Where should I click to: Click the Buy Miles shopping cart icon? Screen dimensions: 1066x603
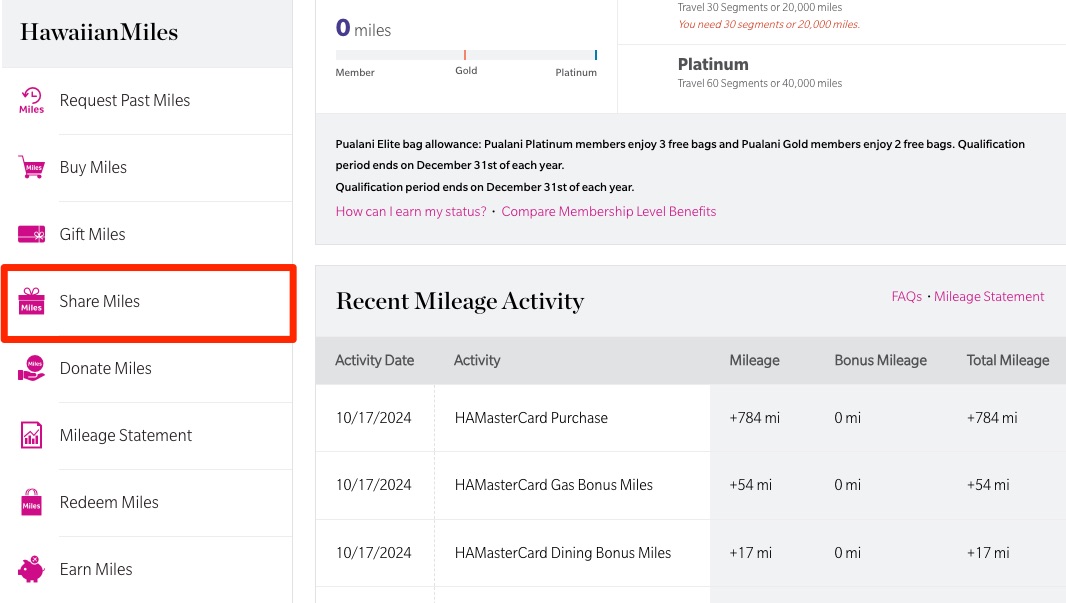(32, 167)
